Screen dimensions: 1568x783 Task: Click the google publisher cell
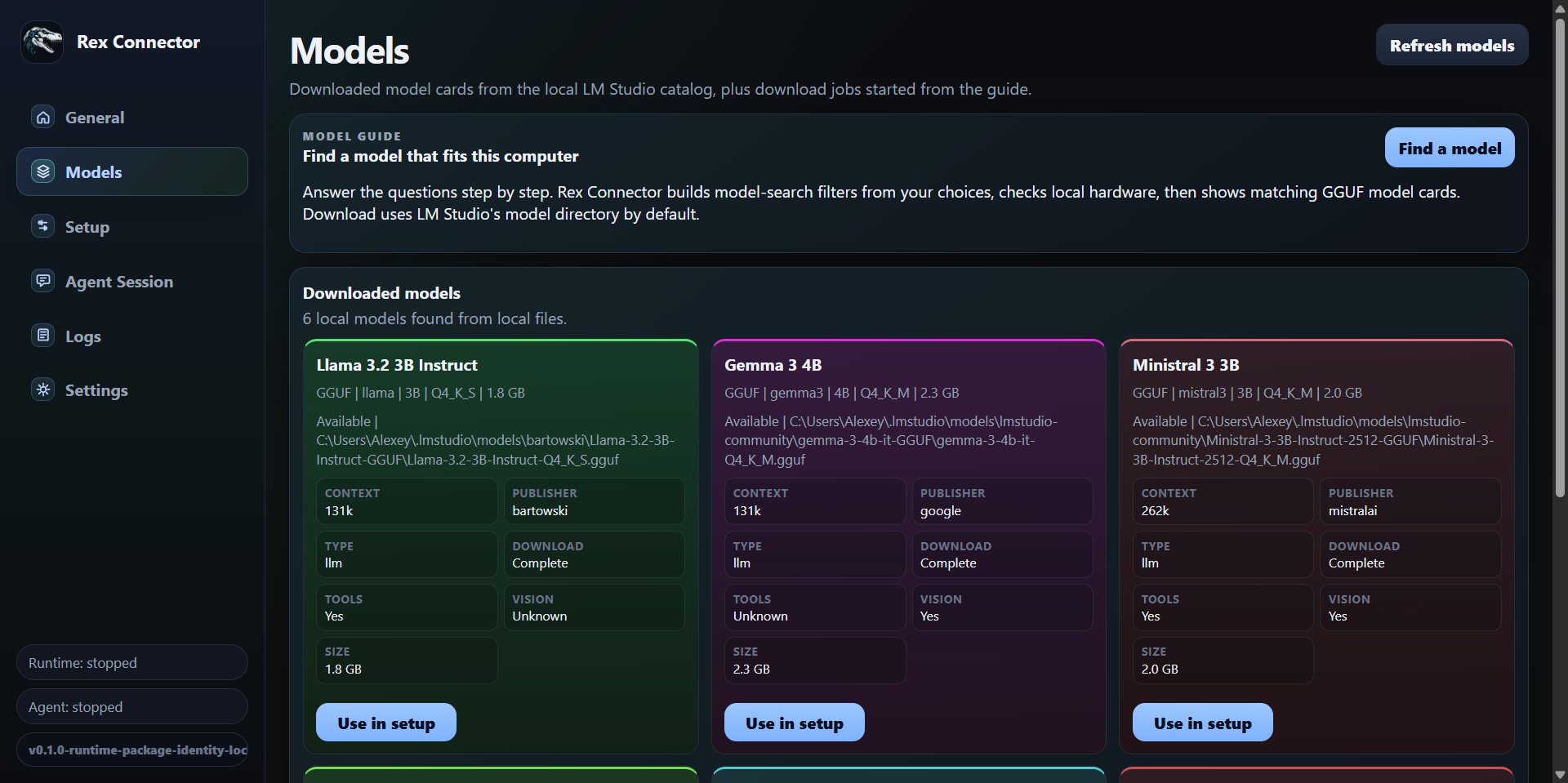1003,501
